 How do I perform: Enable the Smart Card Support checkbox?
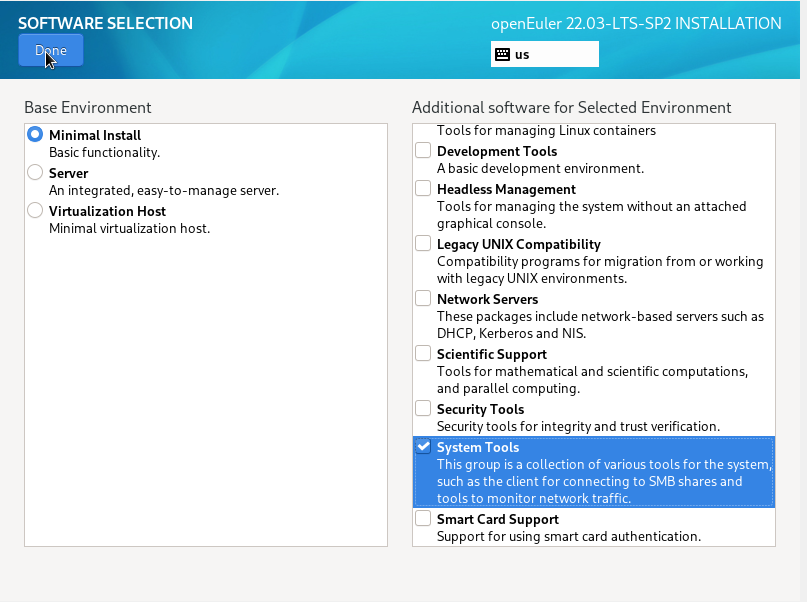click(x=423, y=519)
